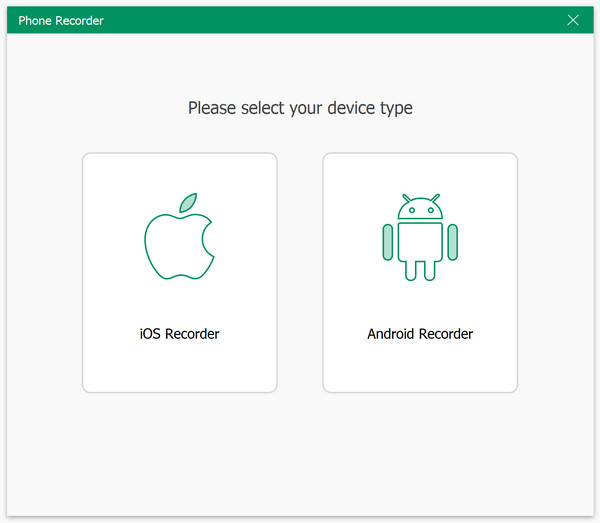Choose the Android Recorder label
Screen dimensions: 600x523
pyautogui.click(x=420, y=334)
